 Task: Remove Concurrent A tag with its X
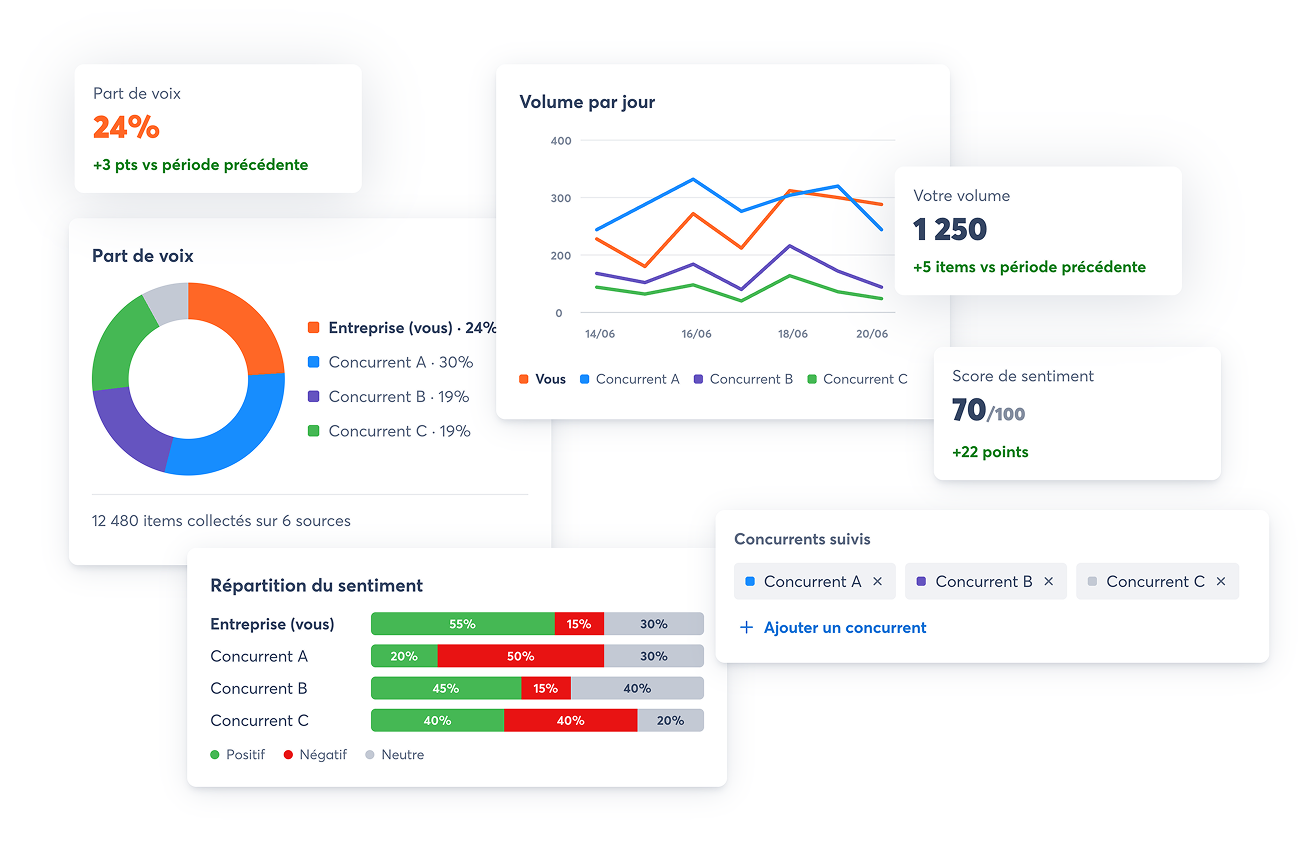(877, 581)
